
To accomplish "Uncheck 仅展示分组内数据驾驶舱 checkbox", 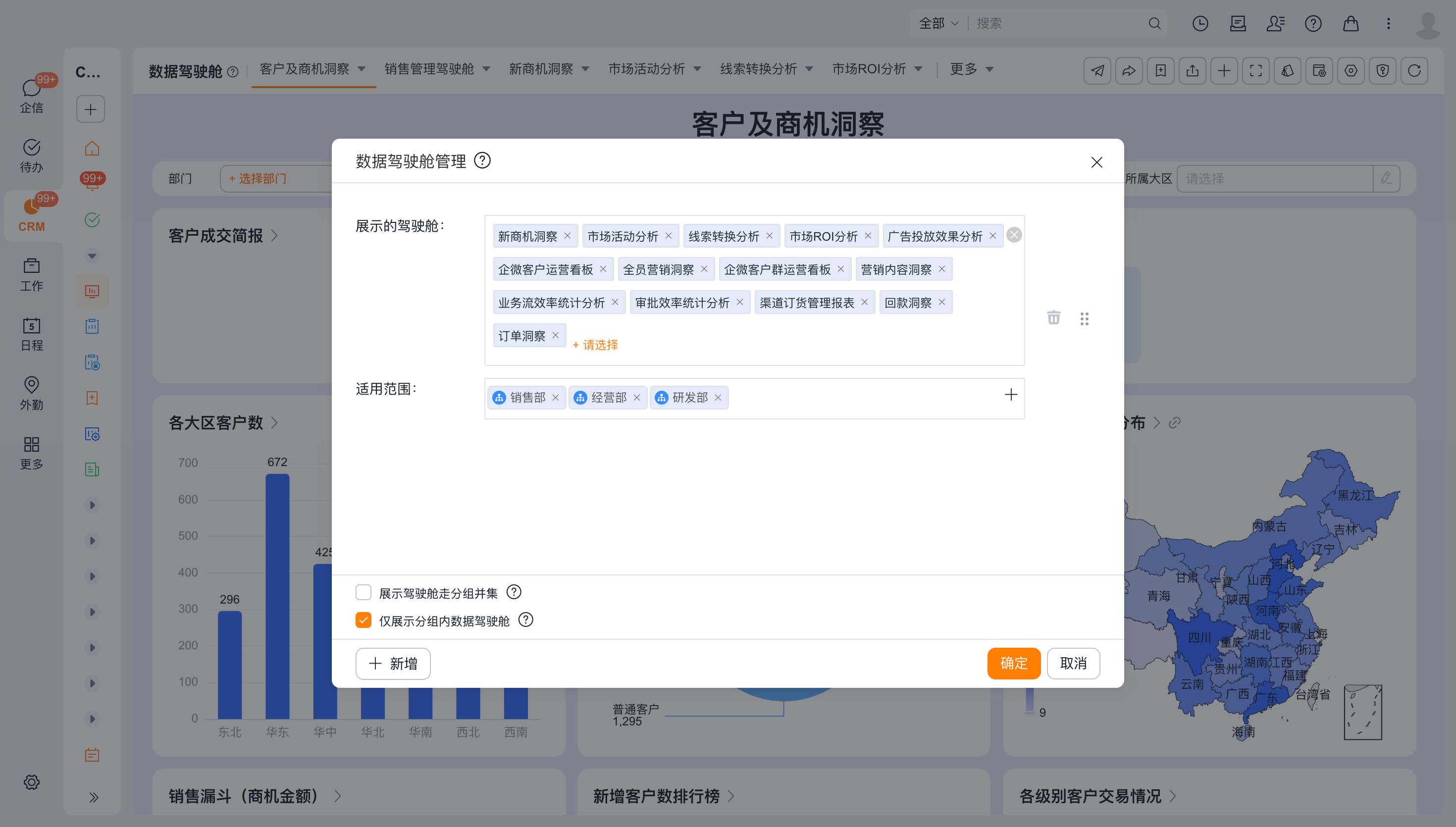I will click(364, 620).
